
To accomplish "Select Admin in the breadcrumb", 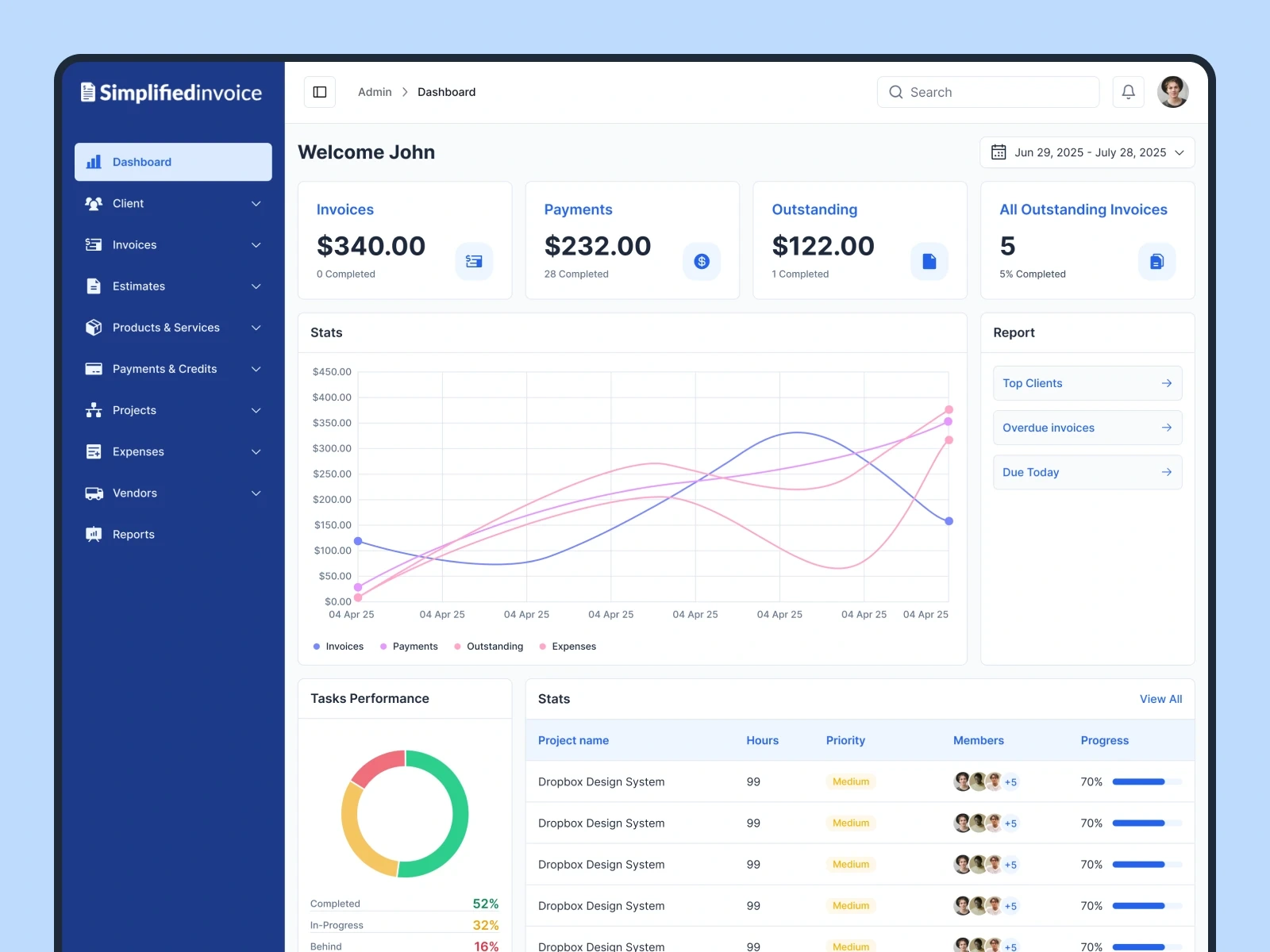I will pos(375,92).
